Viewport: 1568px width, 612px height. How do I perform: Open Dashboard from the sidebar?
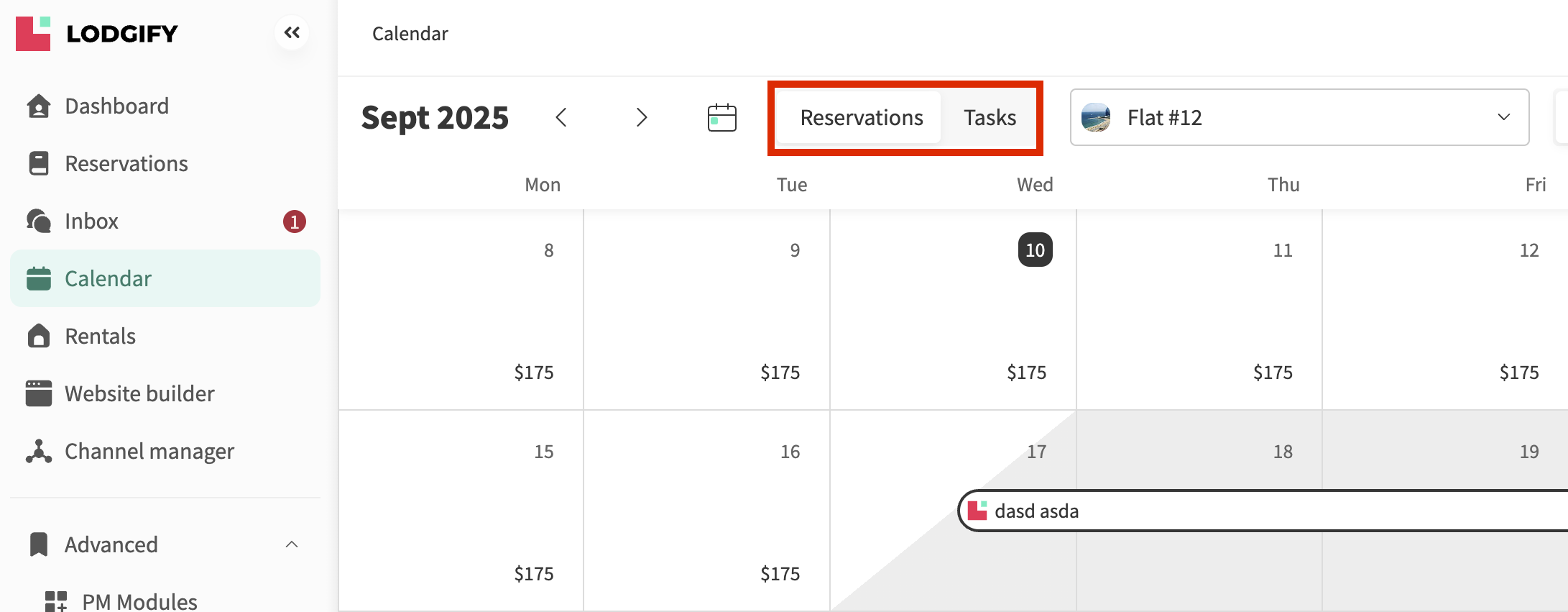coord(116,106)
